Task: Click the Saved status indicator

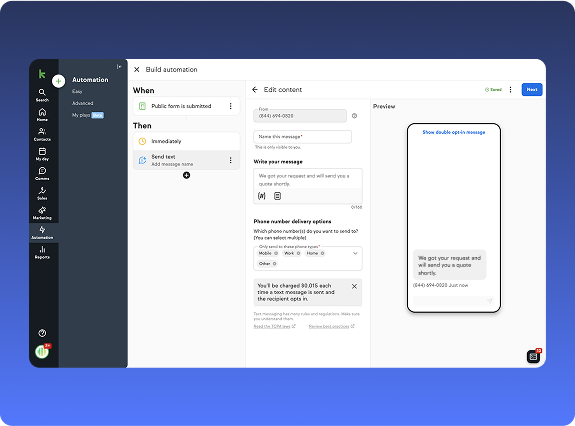Action: tap(493, 89)
